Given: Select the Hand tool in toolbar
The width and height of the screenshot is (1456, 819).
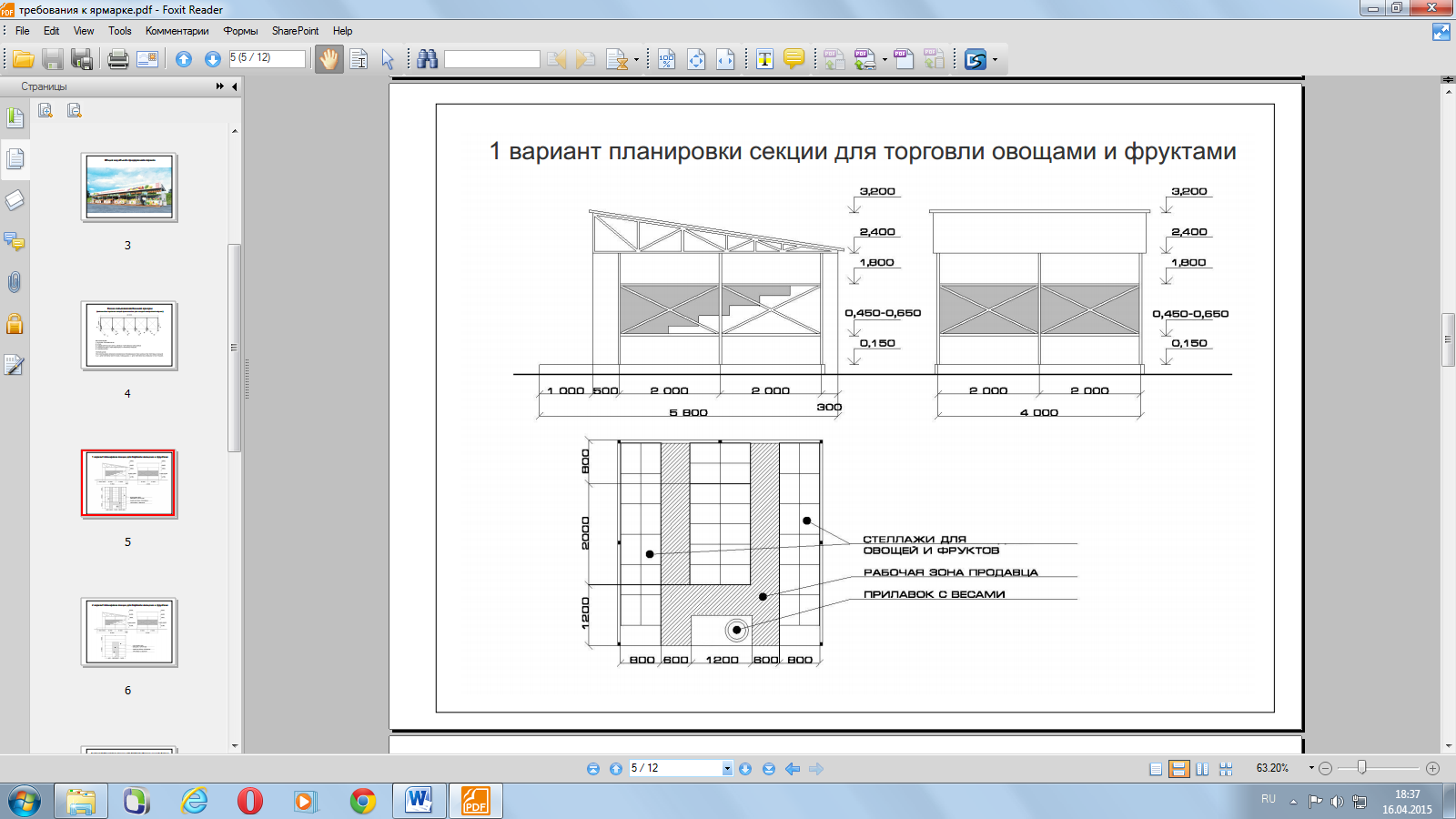Looking at the screenshot, I should [329, 59].
